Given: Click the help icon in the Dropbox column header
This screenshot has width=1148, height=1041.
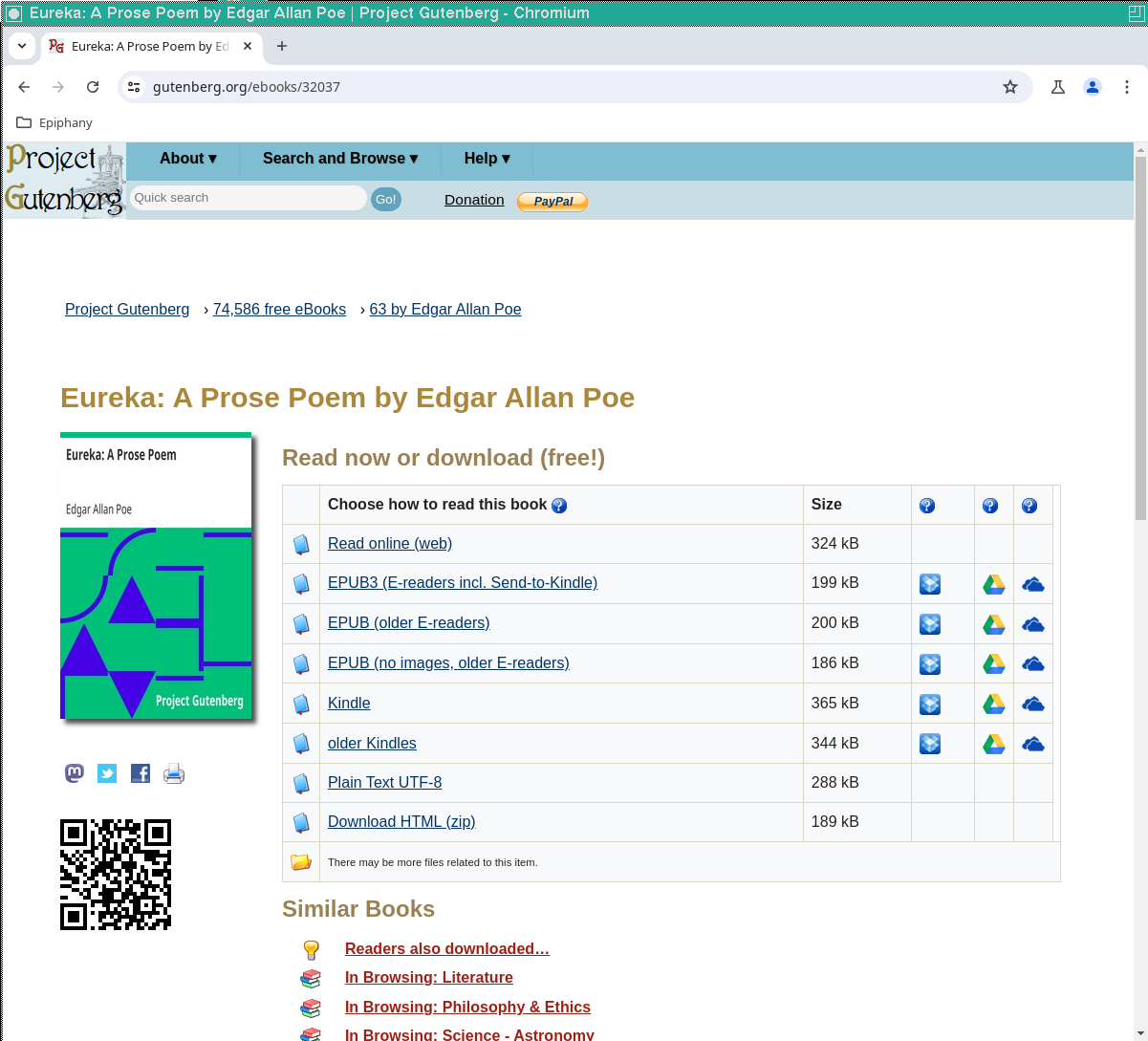Looking at the screenshot, I should pyautogui.click(x=927, y=506).
